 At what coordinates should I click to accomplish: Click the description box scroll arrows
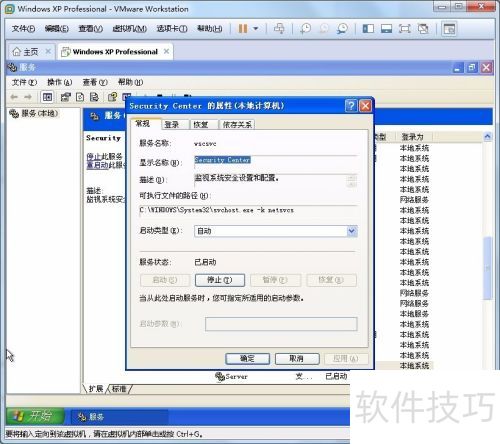point(352,180)
